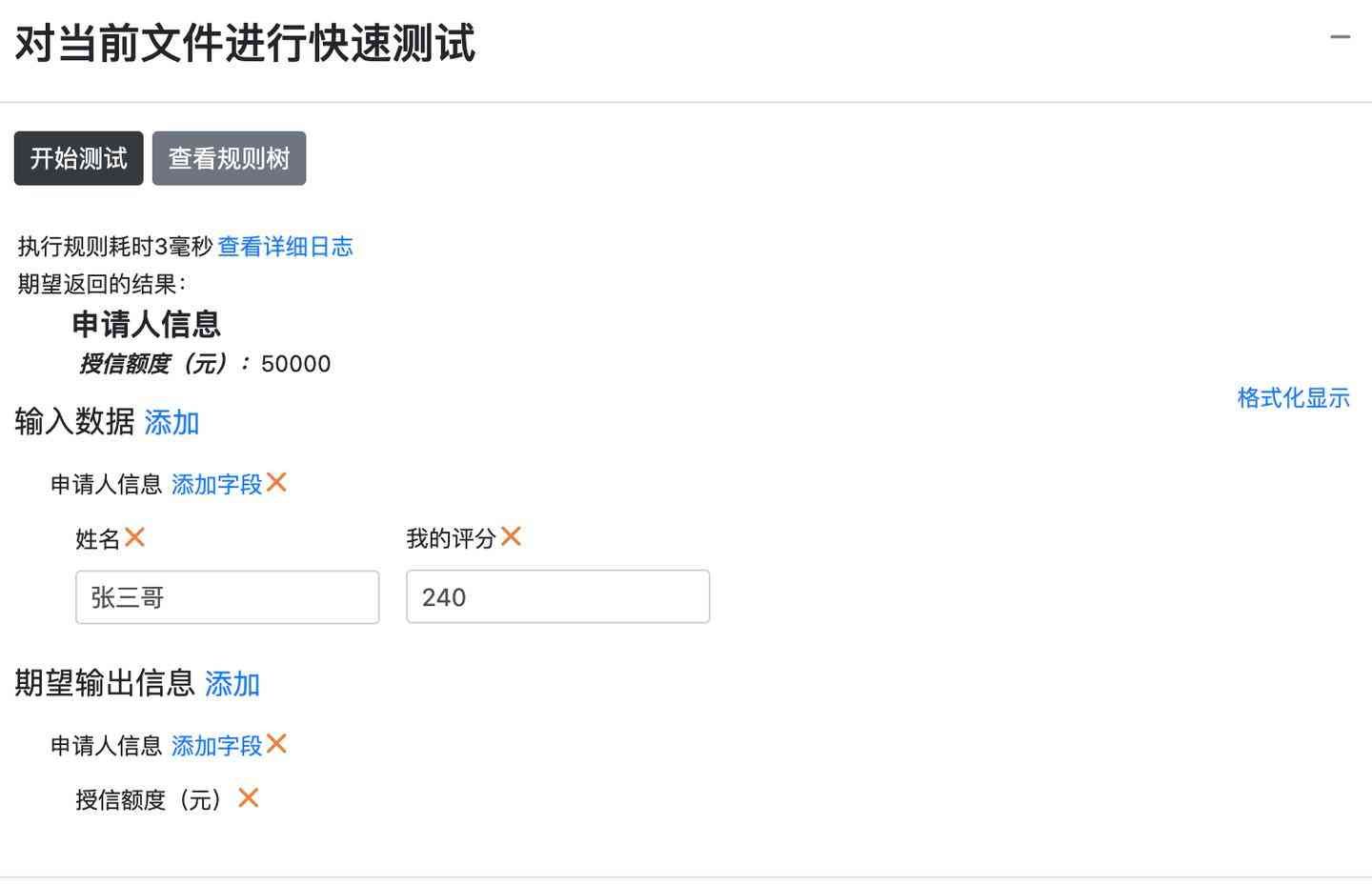Collapse the quick test panel with minus icon

1340,38
